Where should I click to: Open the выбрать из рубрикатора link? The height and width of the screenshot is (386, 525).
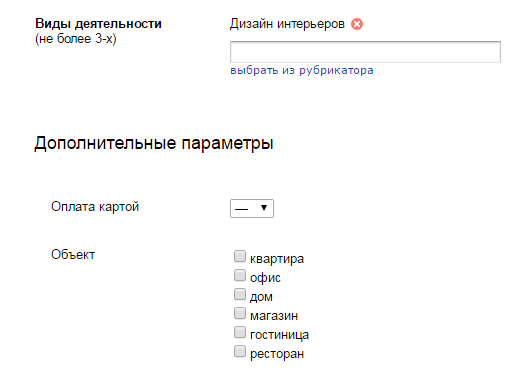[302, 70]
